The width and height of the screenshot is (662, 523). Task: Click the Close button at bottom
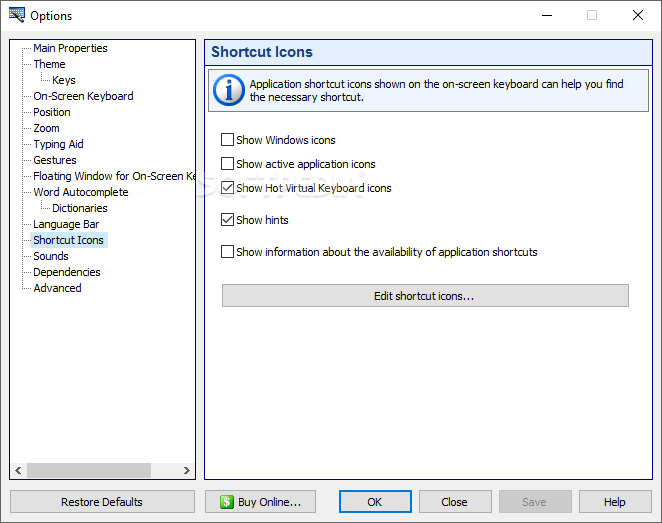(455, 502)
